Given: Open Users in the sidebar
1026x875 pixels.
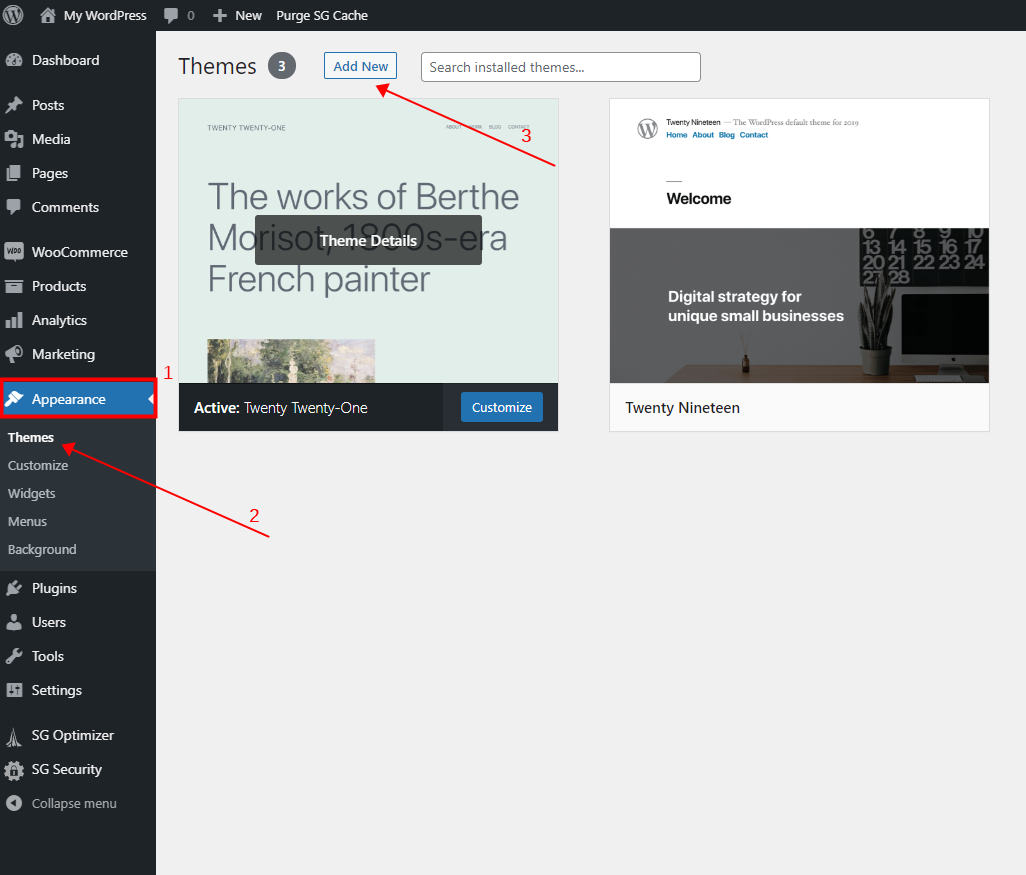Looking at the screenshot, I should click(x=49, y=622).
